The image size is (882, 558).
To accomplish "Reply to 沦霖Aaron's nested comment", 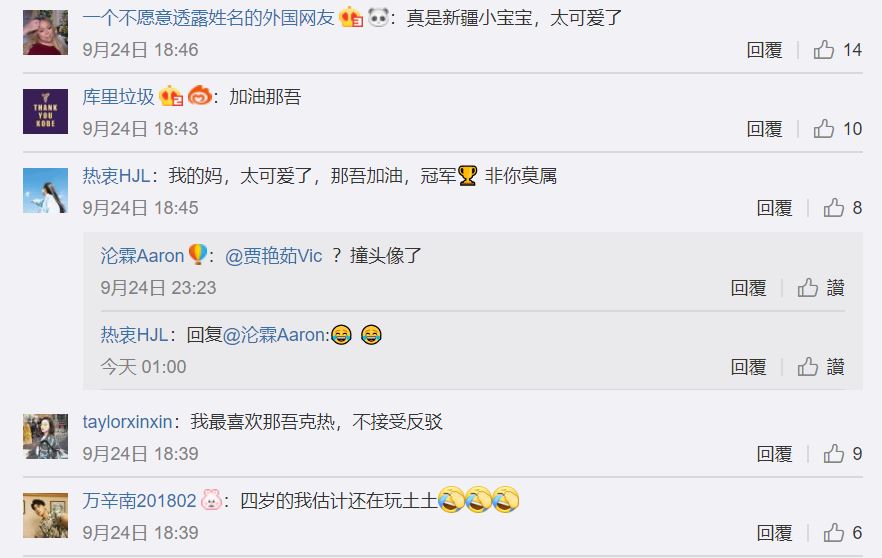I will 749,288.
